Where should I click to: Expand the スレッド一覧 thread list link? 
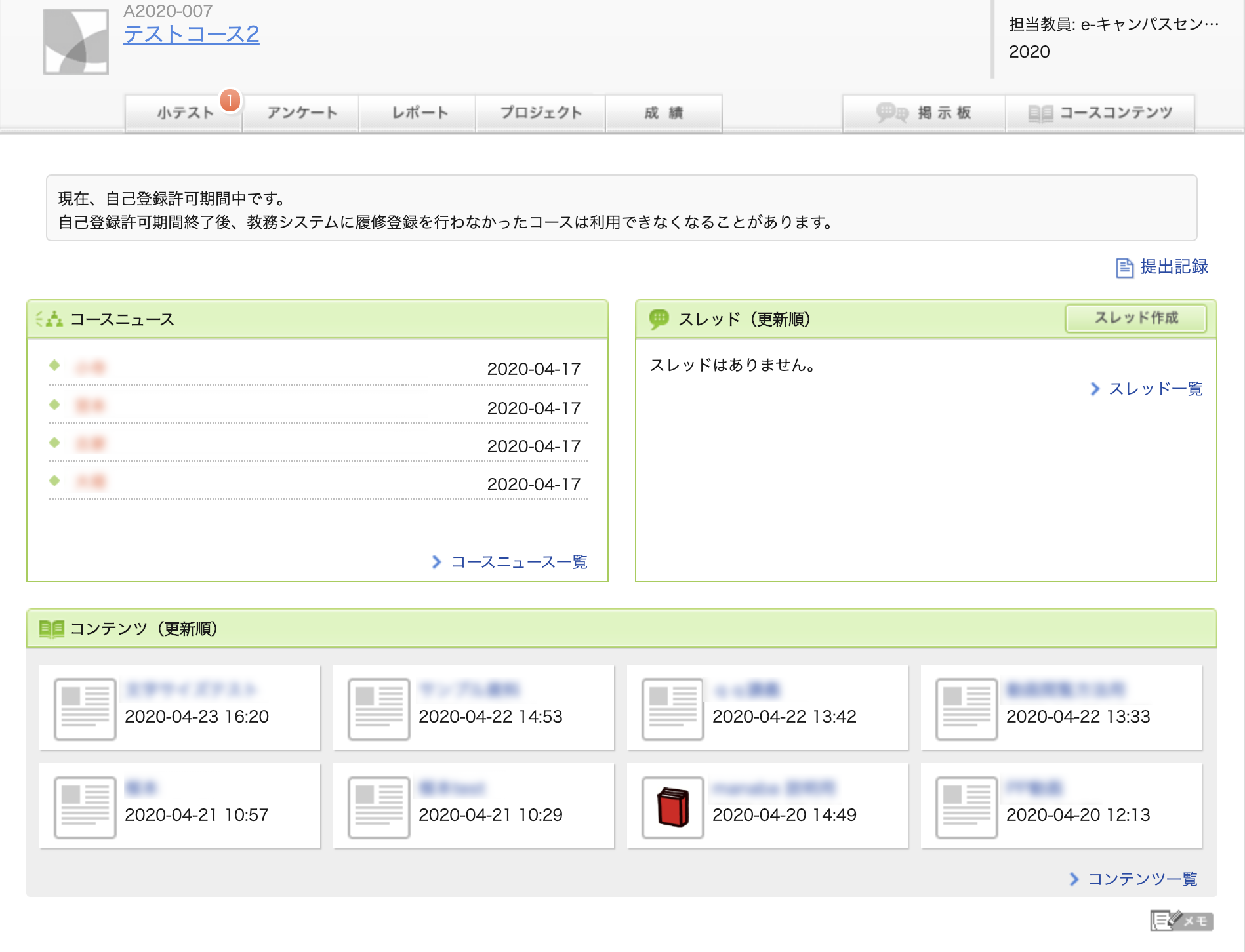click(x=1154, y=389)
